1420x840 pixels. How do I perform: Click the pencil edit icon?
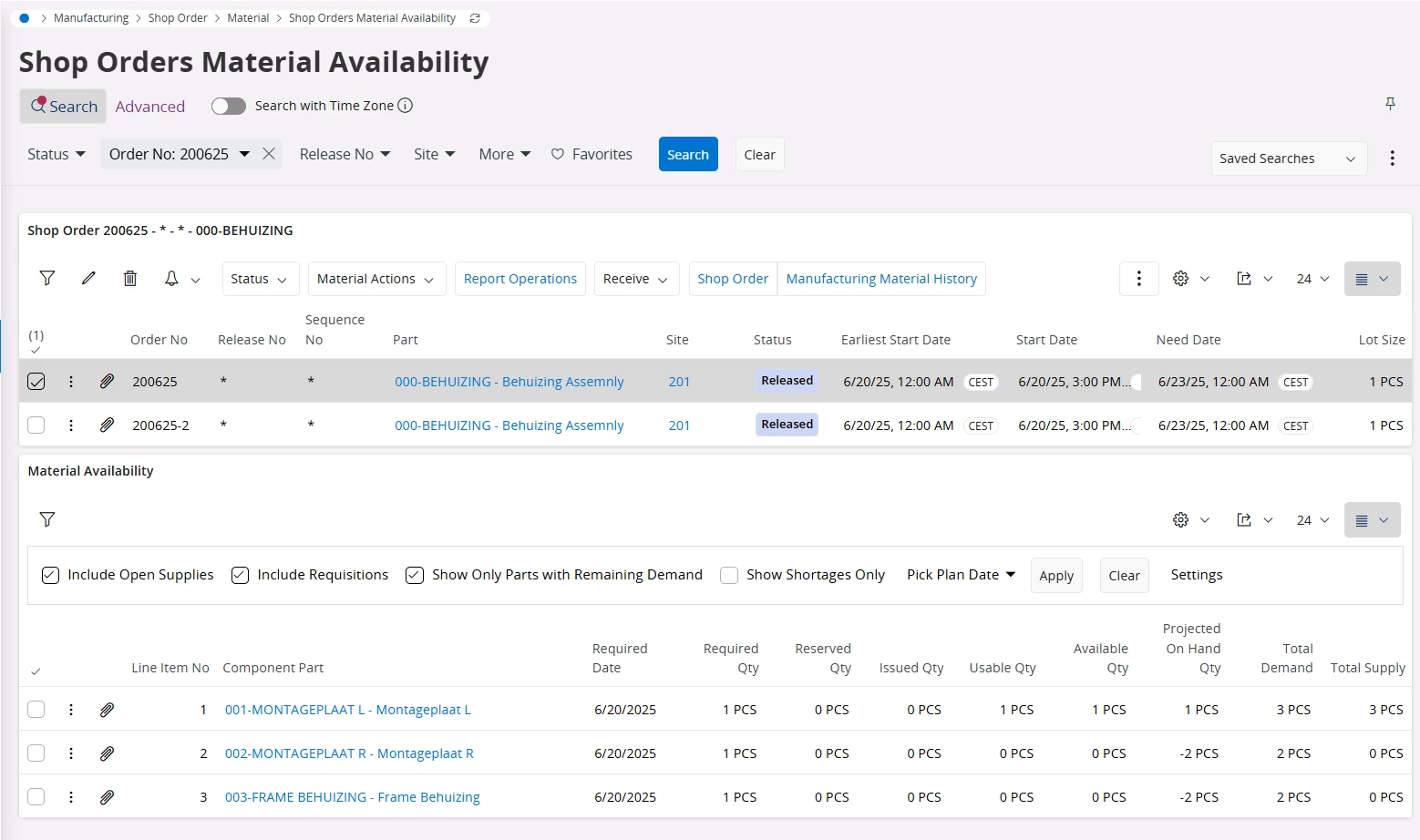[x=88, y=279]
